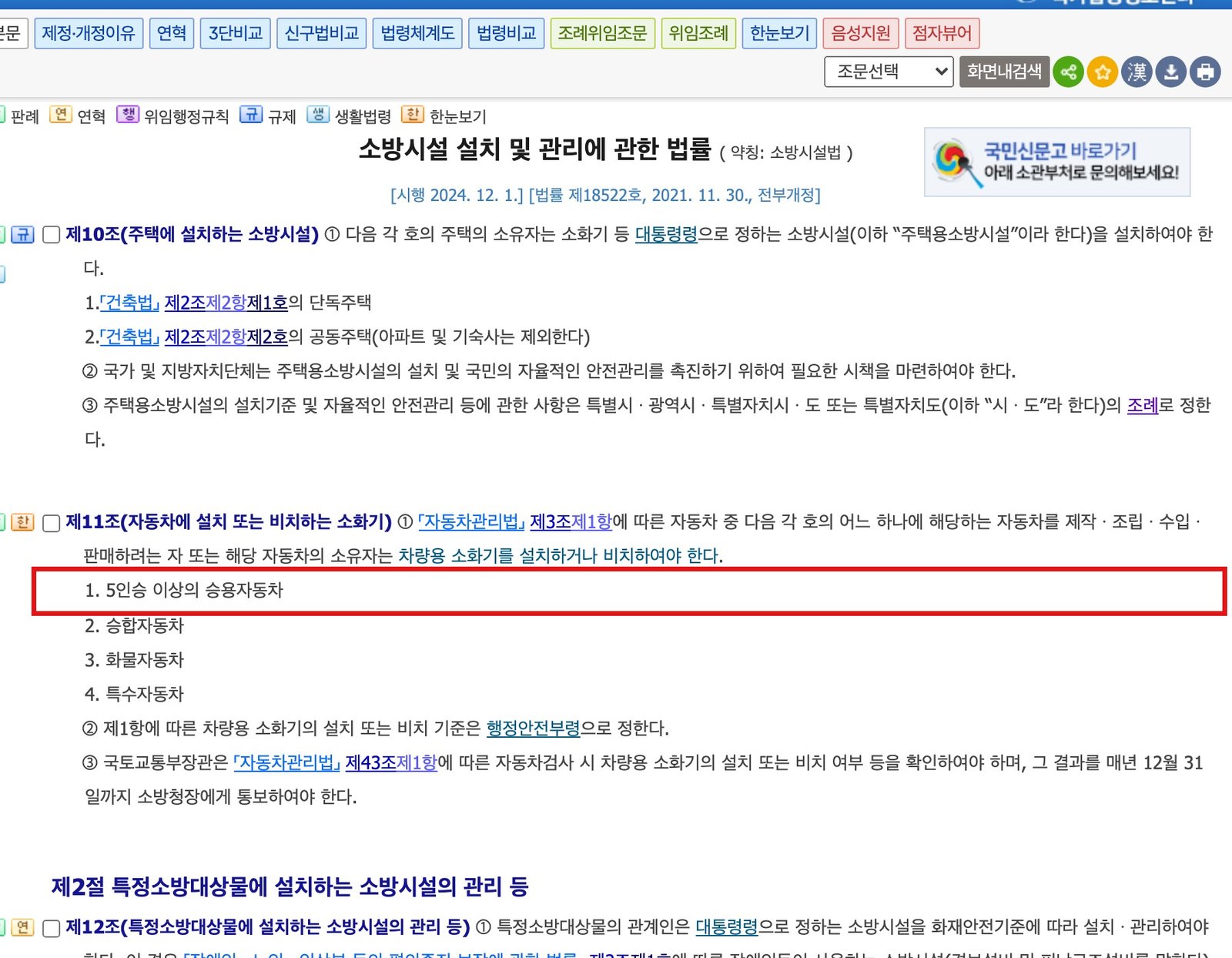Click the 조례위임조문 button
The width and height of the screenshot is (1232, 958).
click(602, 33)
